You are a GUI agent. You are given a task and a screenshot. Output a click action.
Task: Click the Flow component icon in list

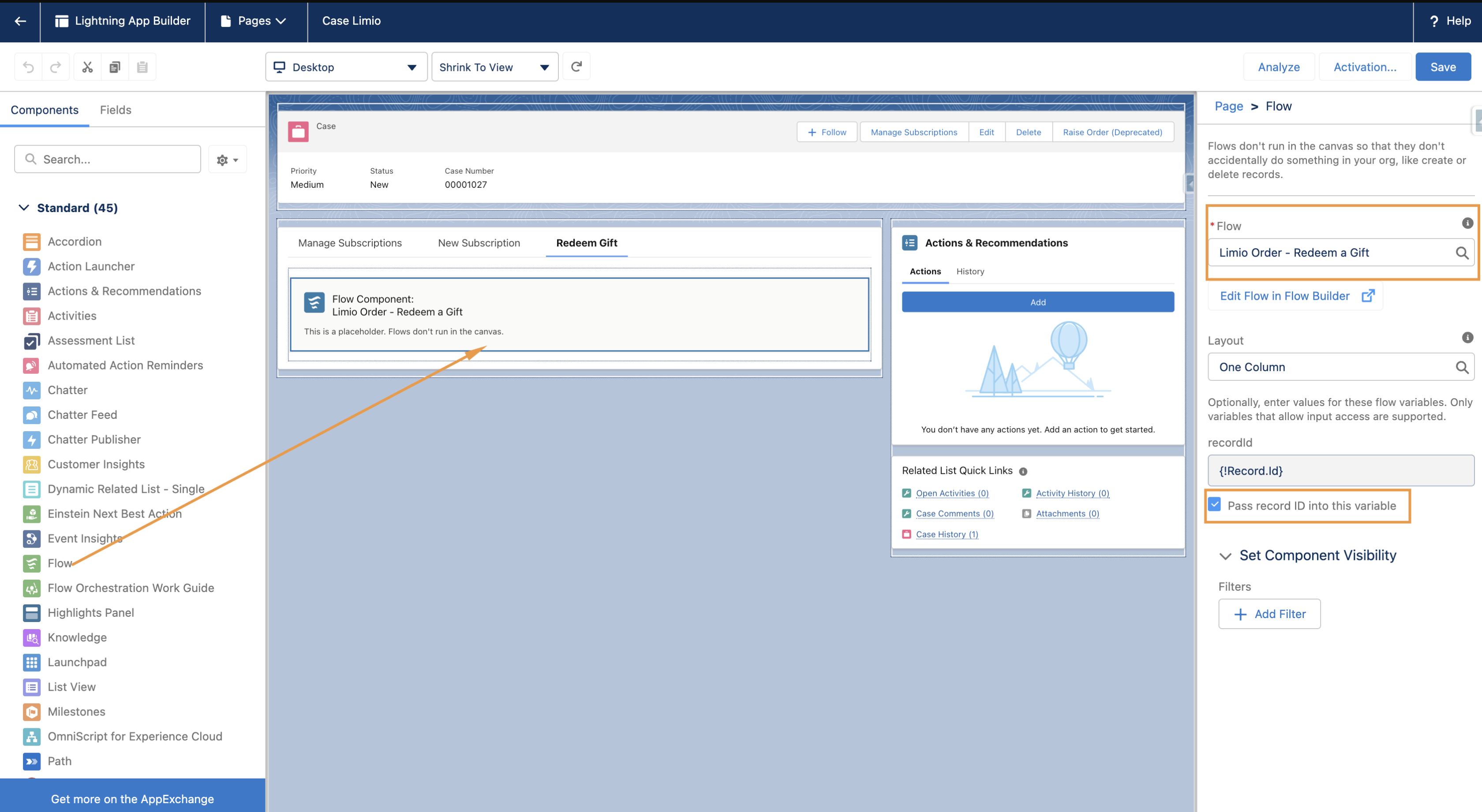tap(32, 563)
